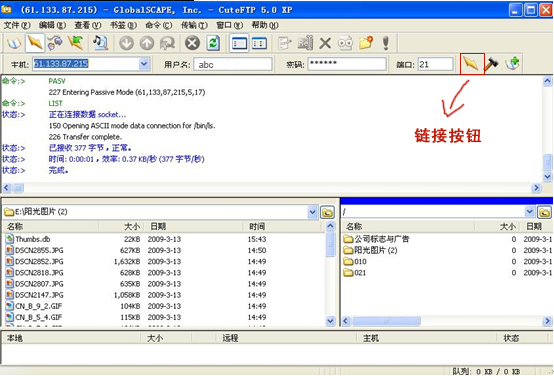Viewport: 554px width, 376px height.
Task: Sort local files by 名称 column
Action: pyautogui.click(x=51, y=227)
